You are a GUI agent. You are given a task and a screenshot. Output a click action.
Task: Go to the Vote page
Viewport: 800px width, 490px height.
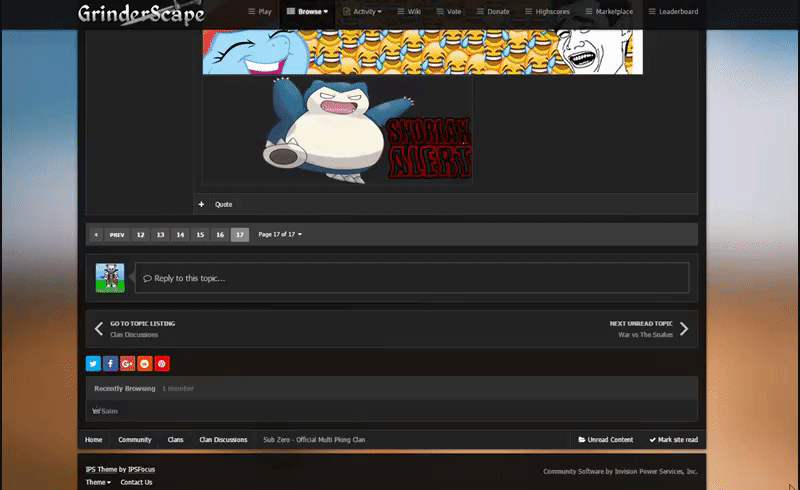pyautogui.click(x=449, y=12)
